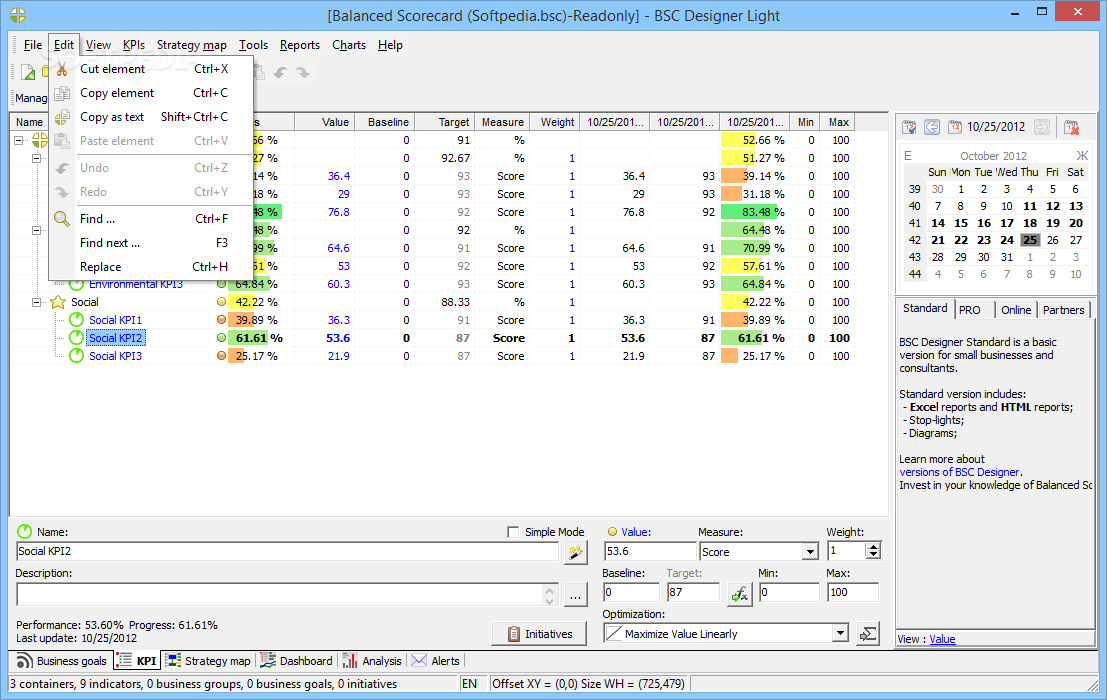The height and width of the screenshot is (700, 1107).
Task: Click the redo arrow in the toolbar
Action: point(303,73)
